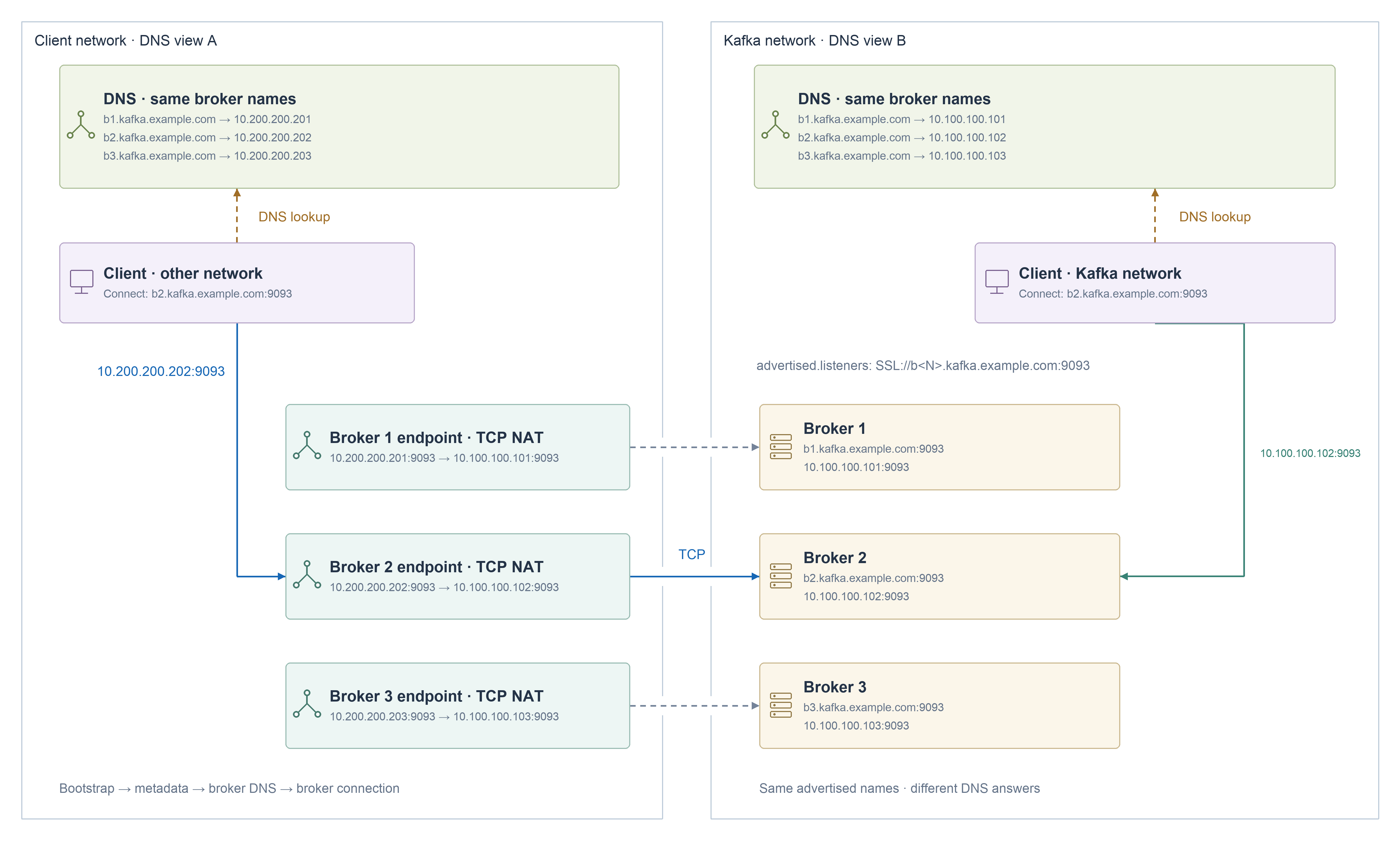This screenshot has width=1400, height=851.
Task: Click b2.kafka.example.com → 10.100.100.102 record
Action: pos(902,138)
